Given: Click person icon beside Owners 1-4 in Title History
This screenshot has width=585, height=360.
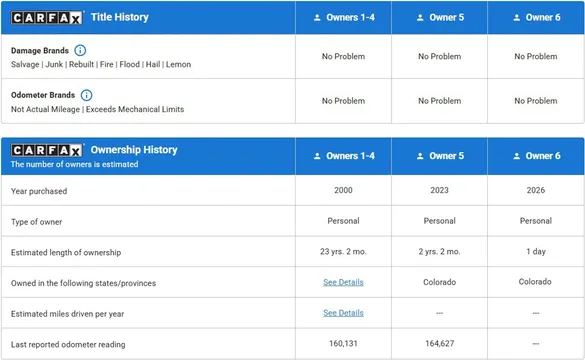Looking at the screenshot, I should (317, 18).
